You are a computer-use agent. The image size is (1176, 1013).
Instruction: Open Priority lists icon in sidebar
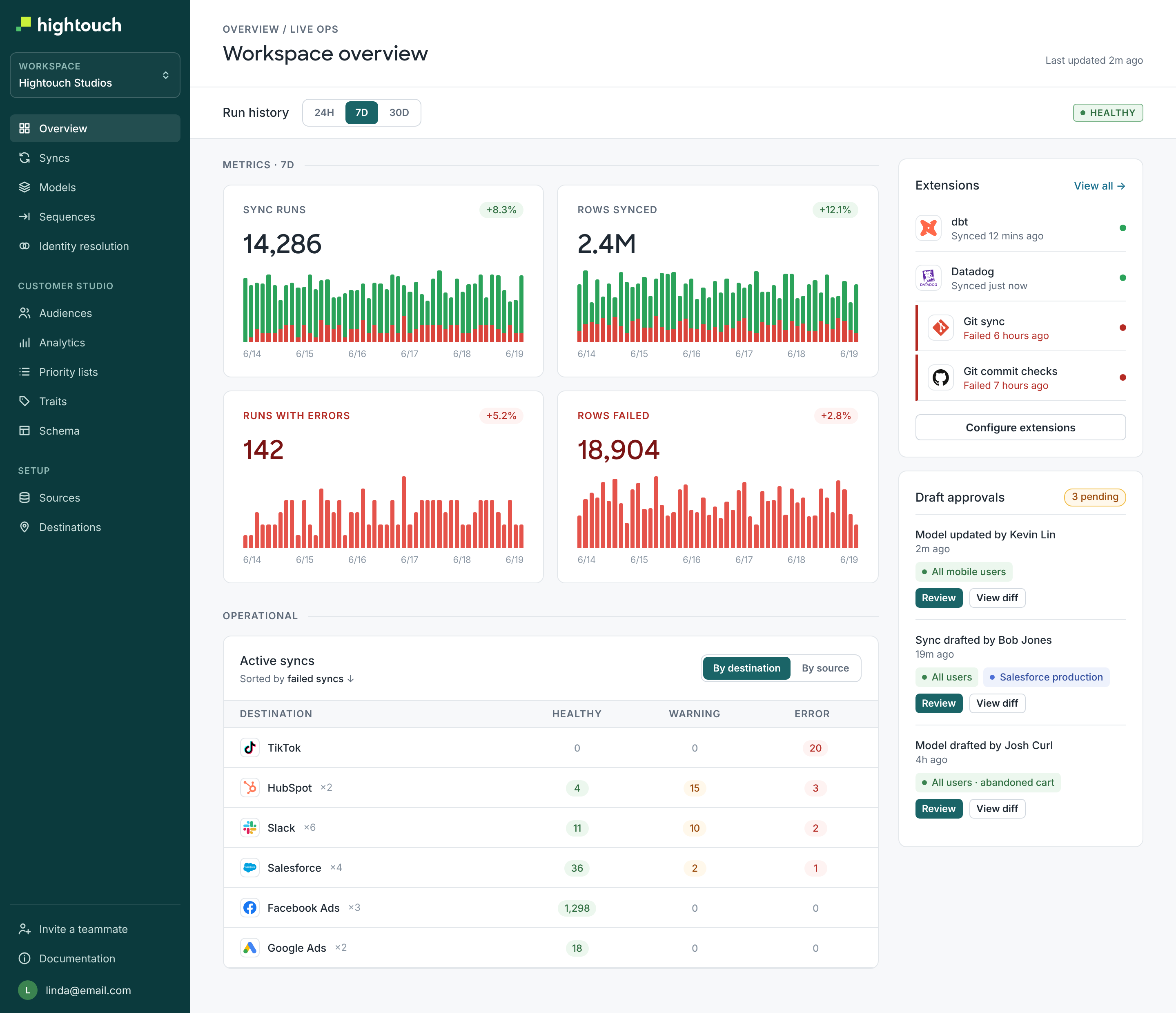tap(24, 372)
